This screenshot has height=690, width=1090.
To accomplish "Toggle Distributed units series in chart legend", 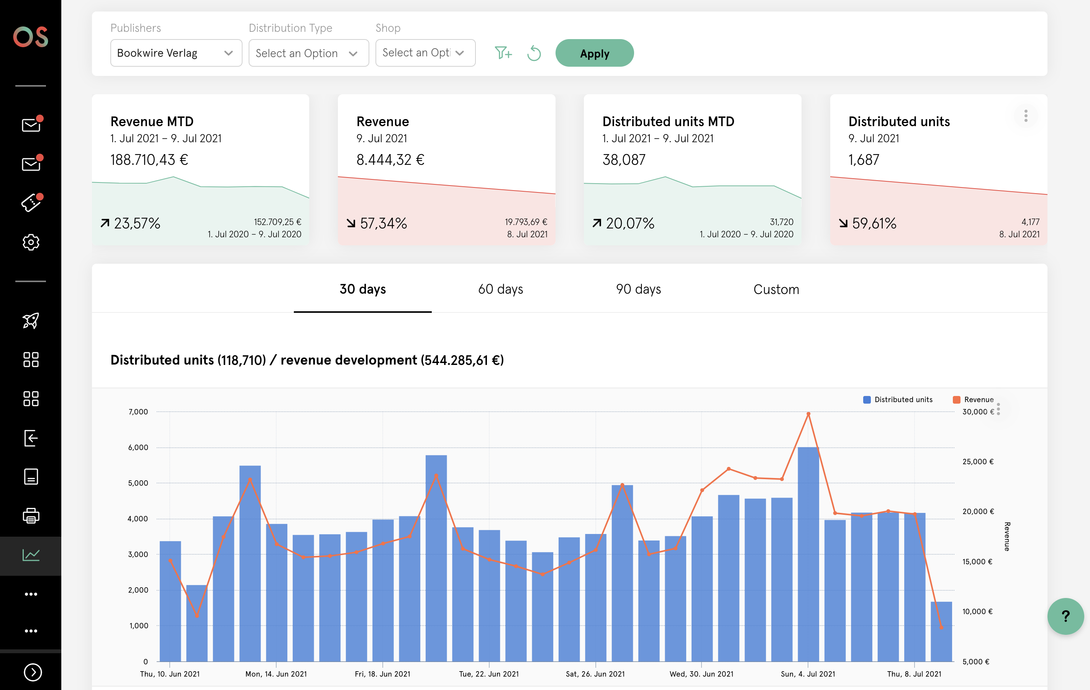I will point(897,400).
